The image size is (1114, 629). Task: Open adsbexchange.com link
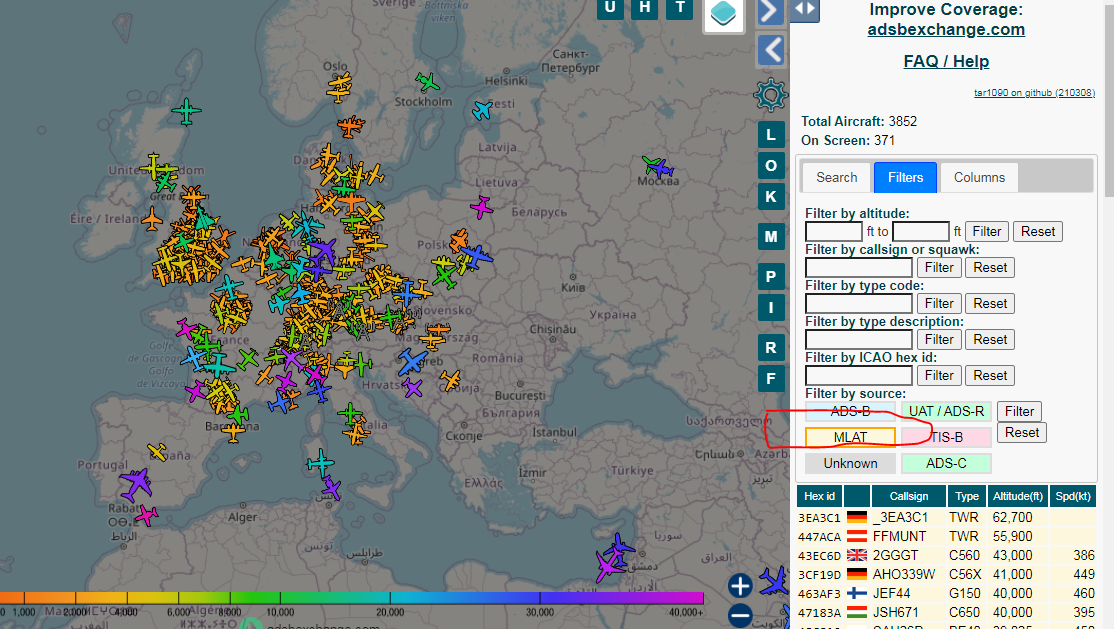coord(946,30)
